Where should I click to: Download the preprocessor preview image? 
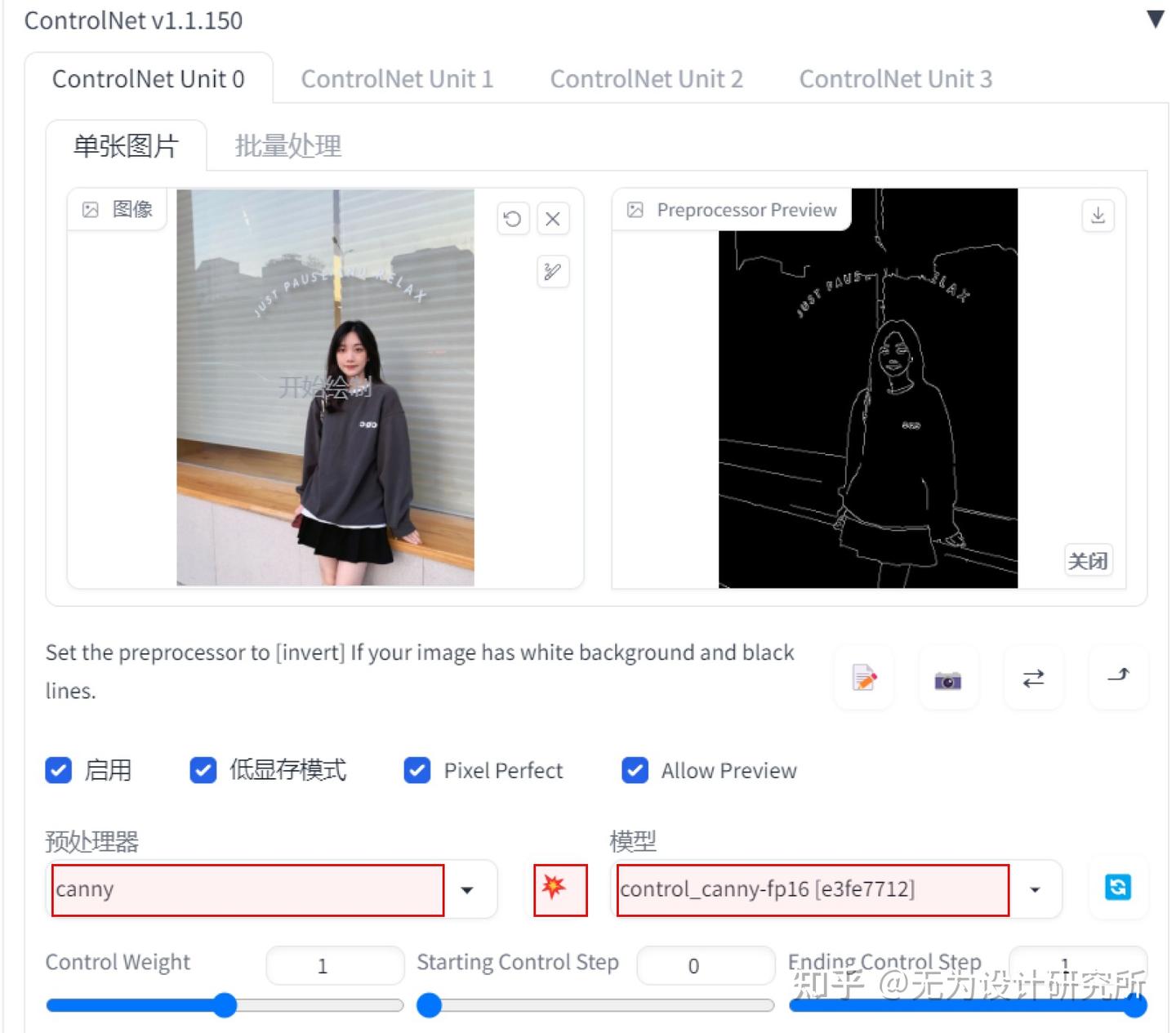pyautogui.click(x=1098, y=216)
